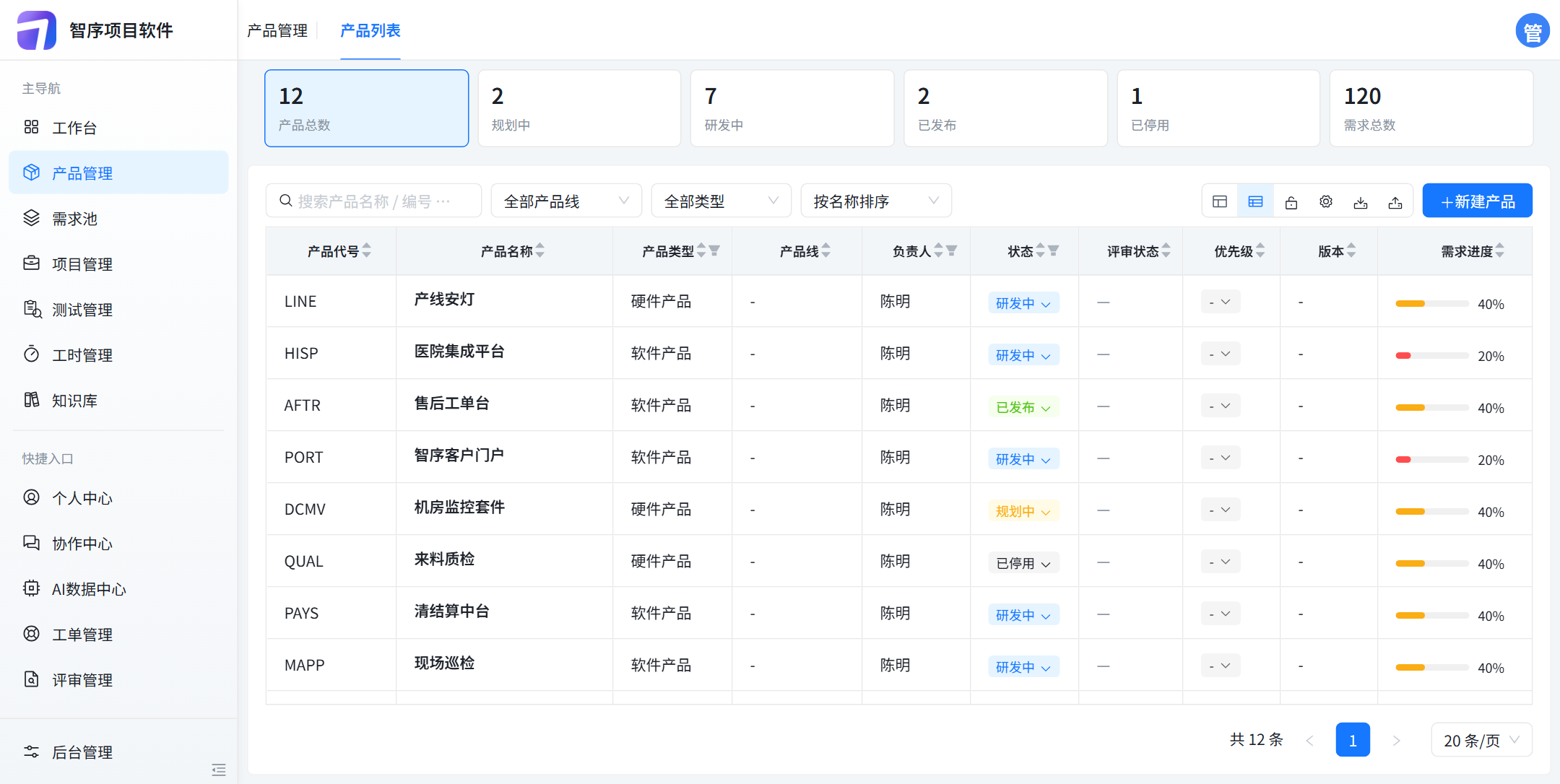Open 项目管理 sidebar item
Viewport: 1560px width, 784px height.
pyautogui.click(x=118, y=264)
